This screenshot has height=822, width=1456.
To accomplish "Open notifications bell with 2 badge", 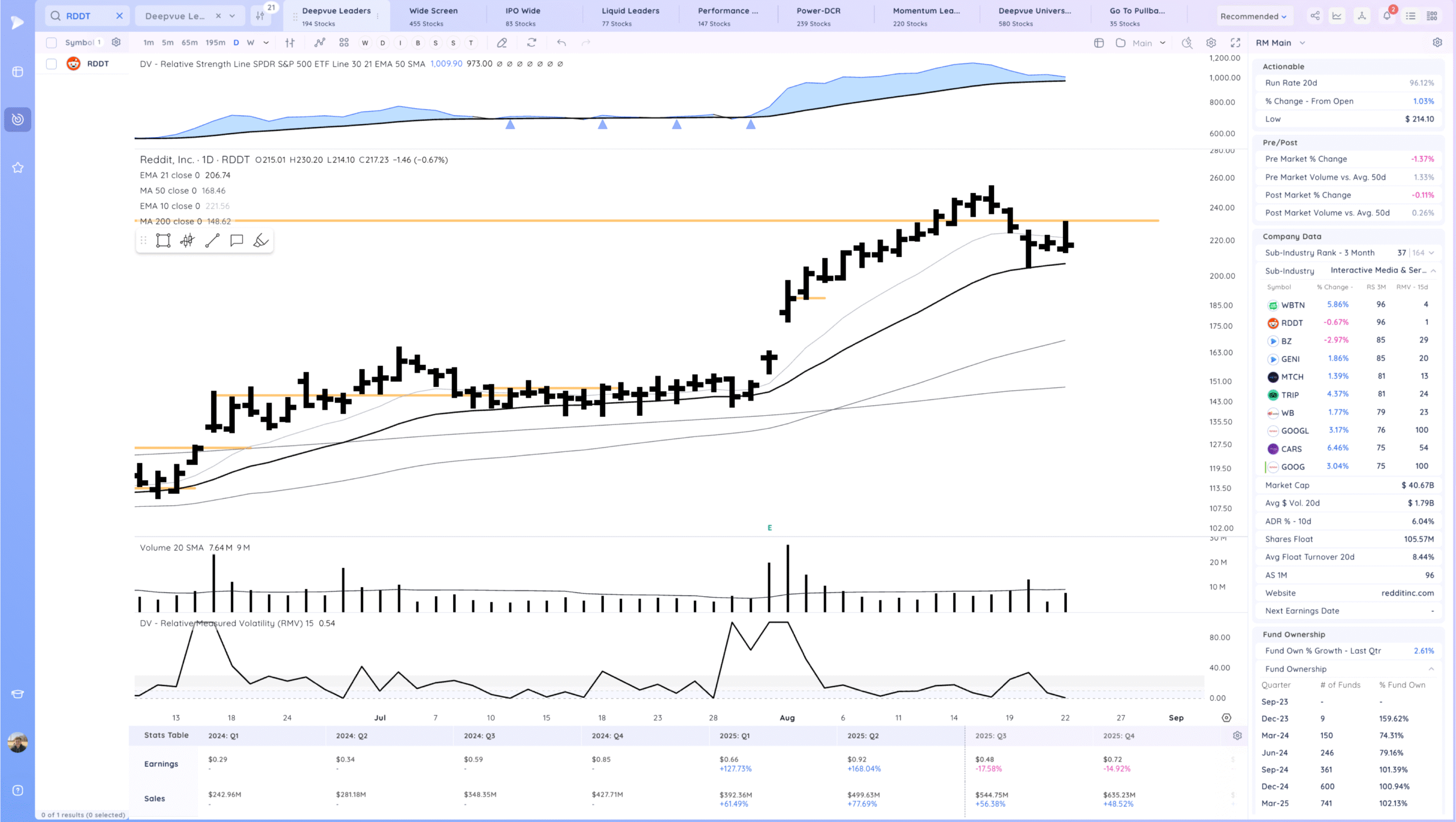I will [x=1387, y=15].
